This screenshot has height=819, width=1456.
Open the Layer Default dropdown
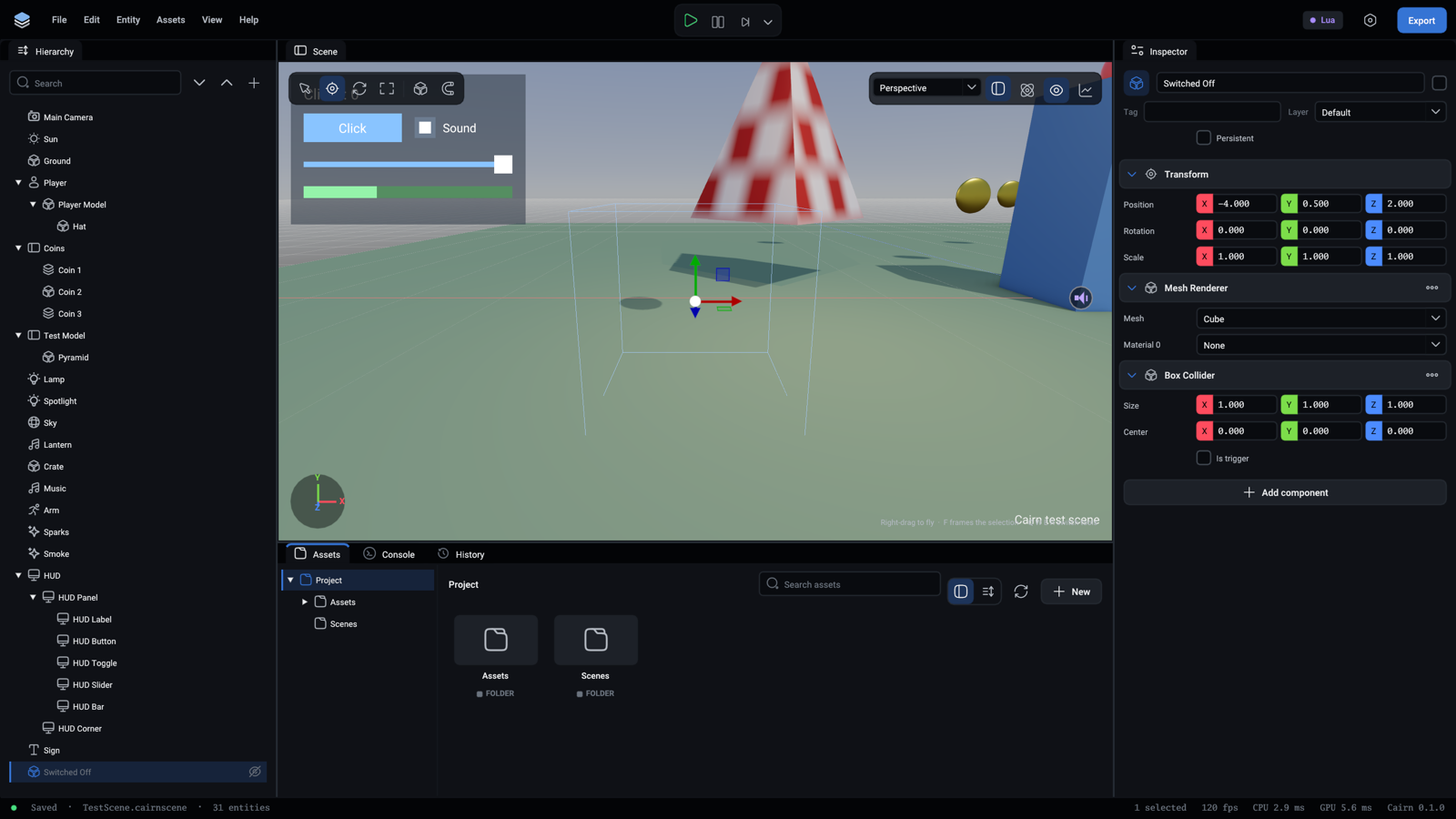1380,112
